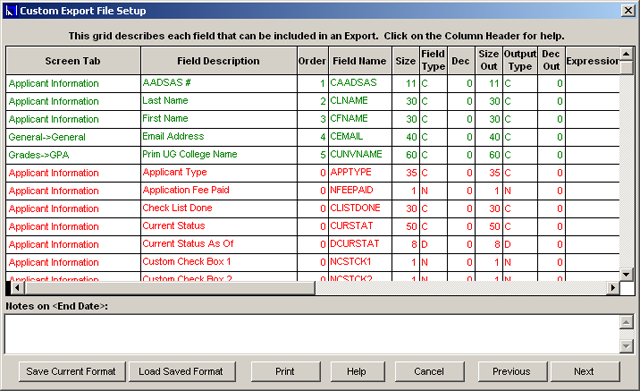This screenshot has height=391, width=640.
Task: Click the Screen Tab column header
Action: coord(73,61)
